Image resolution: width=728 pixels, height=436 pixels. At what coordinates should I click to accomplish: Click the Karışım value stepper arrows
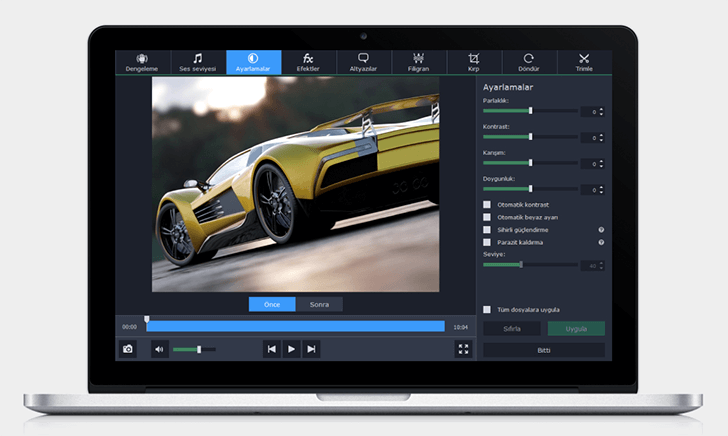pos(601,163)
